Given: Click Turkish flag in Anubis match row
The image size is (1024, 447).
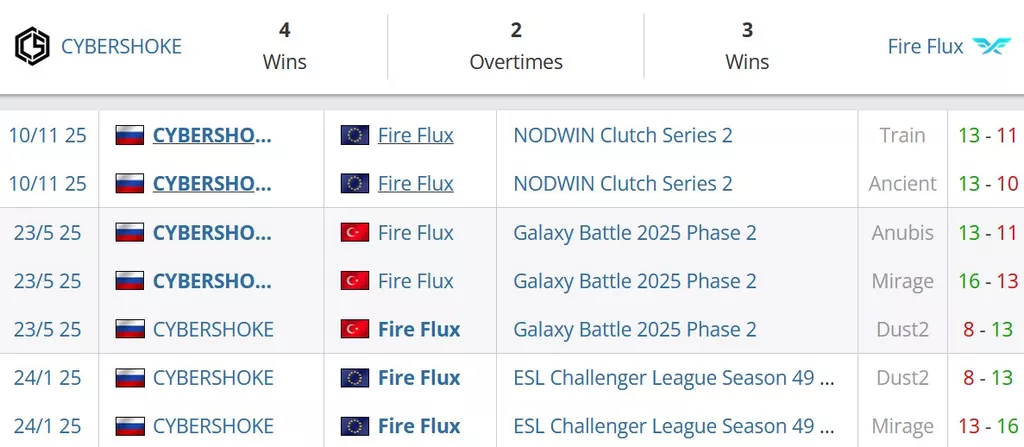Looking at the screenshot, I should [x=354, y=233].
